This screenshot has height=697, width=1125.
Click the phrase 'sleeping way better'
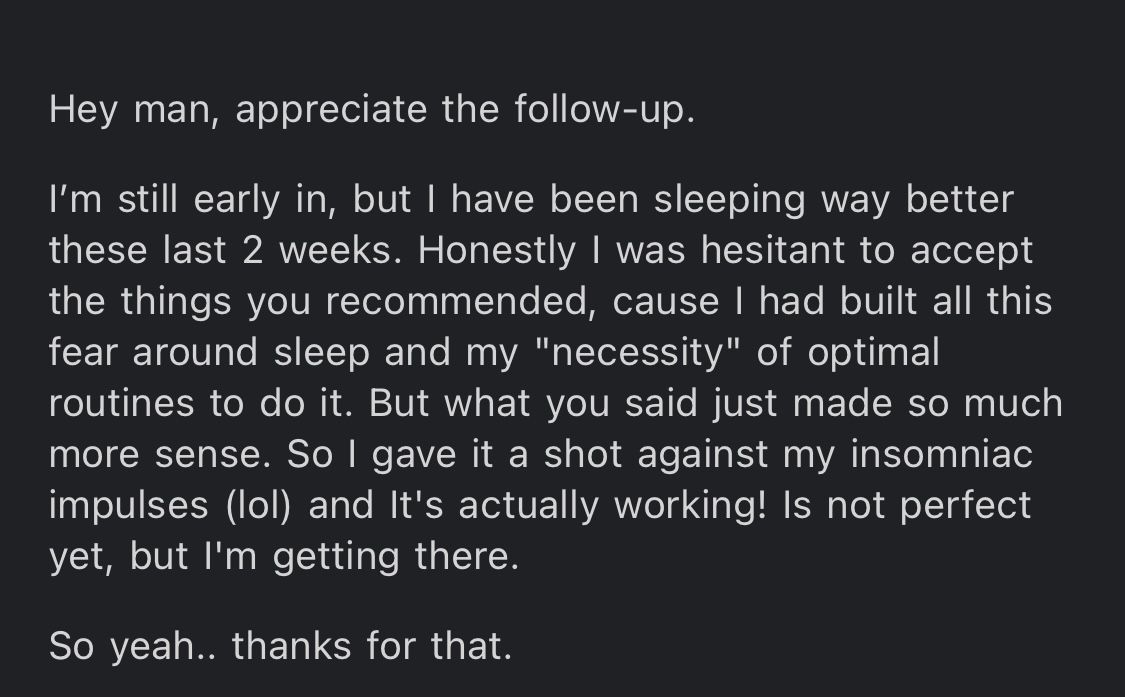pos(834,201)
